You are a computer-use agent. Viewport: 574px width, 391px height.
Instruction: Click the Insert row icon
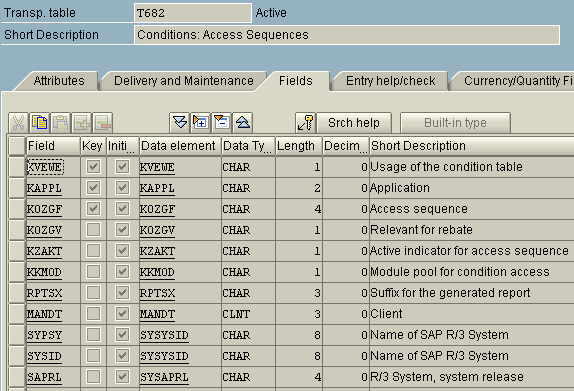[82, 123]
